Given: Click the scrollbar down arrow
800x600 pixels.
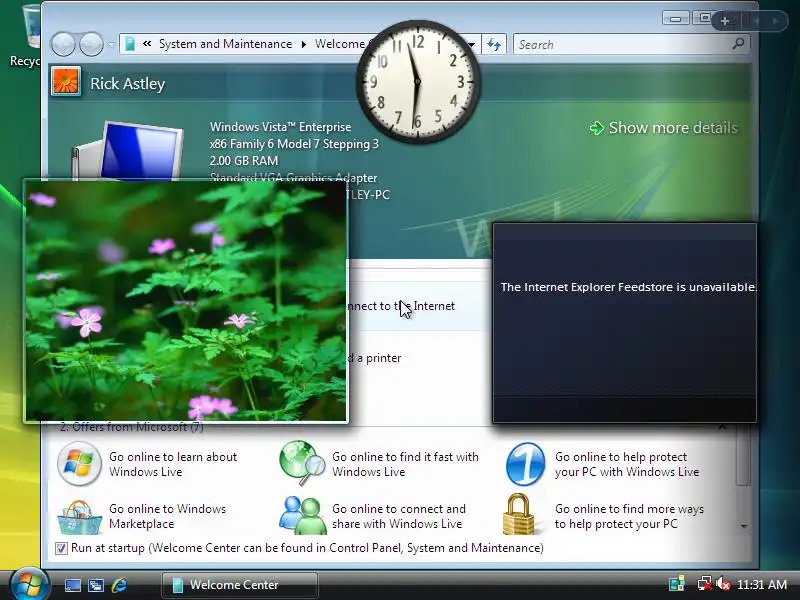Looking at the screenshot, I should (744, 526).
